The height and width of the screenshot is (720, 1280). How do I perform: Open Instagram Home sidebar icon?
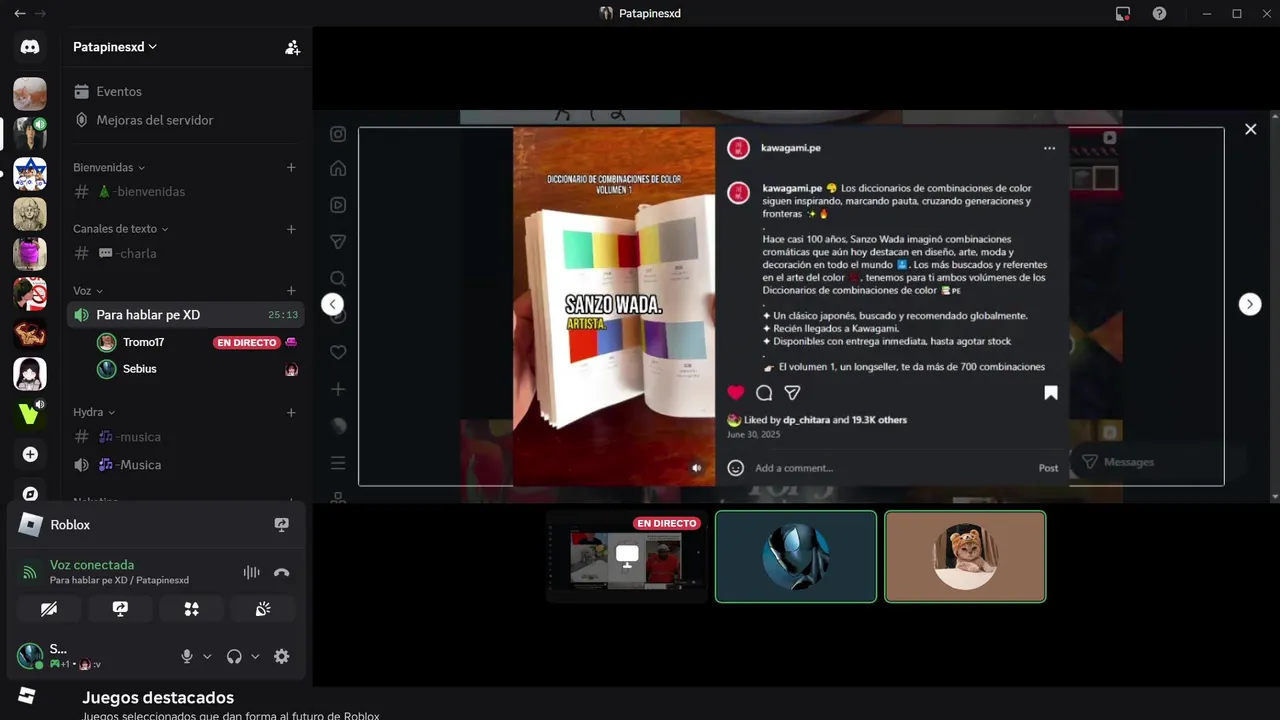[338, 168]
